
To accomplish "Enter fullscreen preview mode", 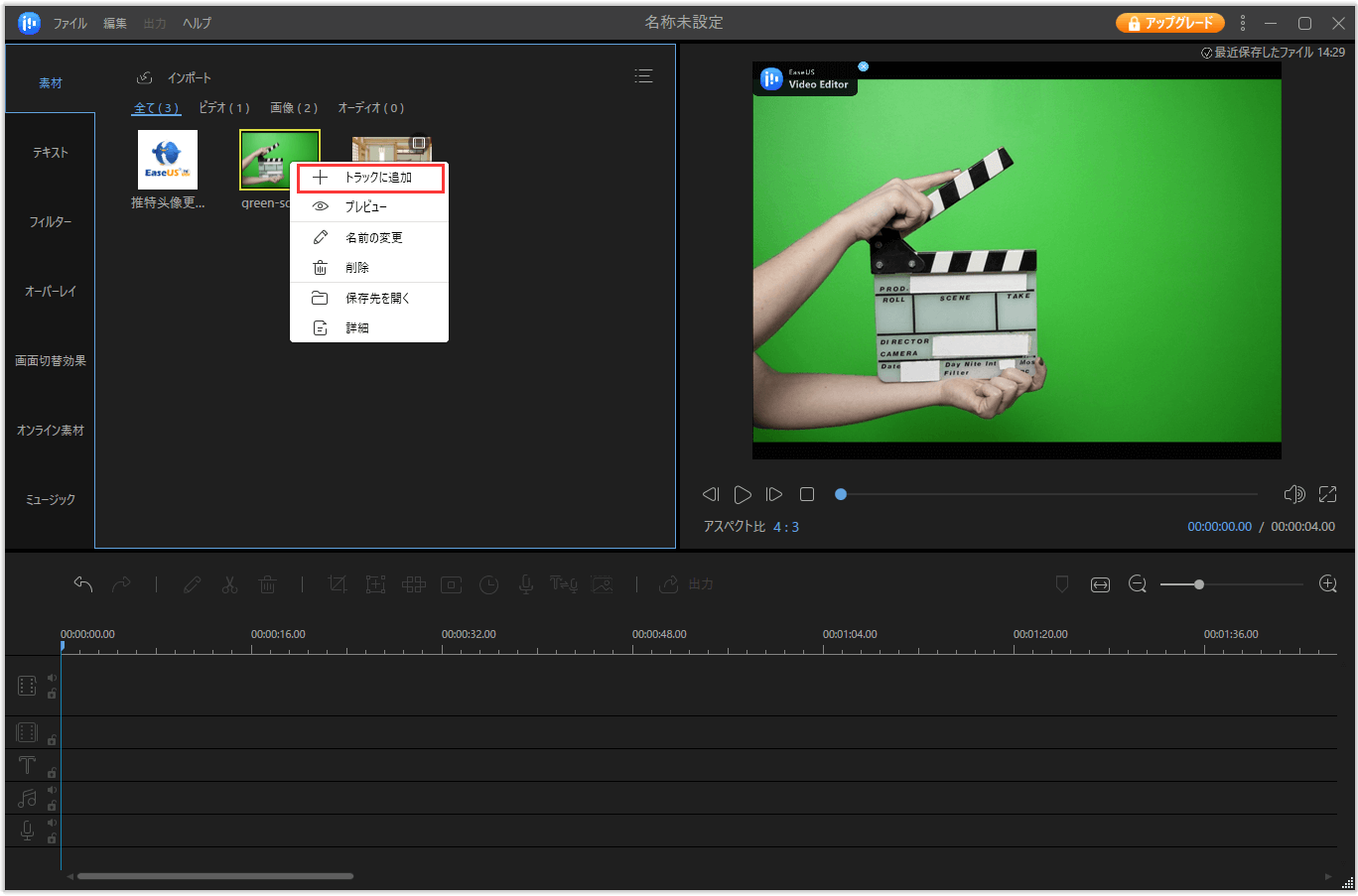I will coord(1327,494).
